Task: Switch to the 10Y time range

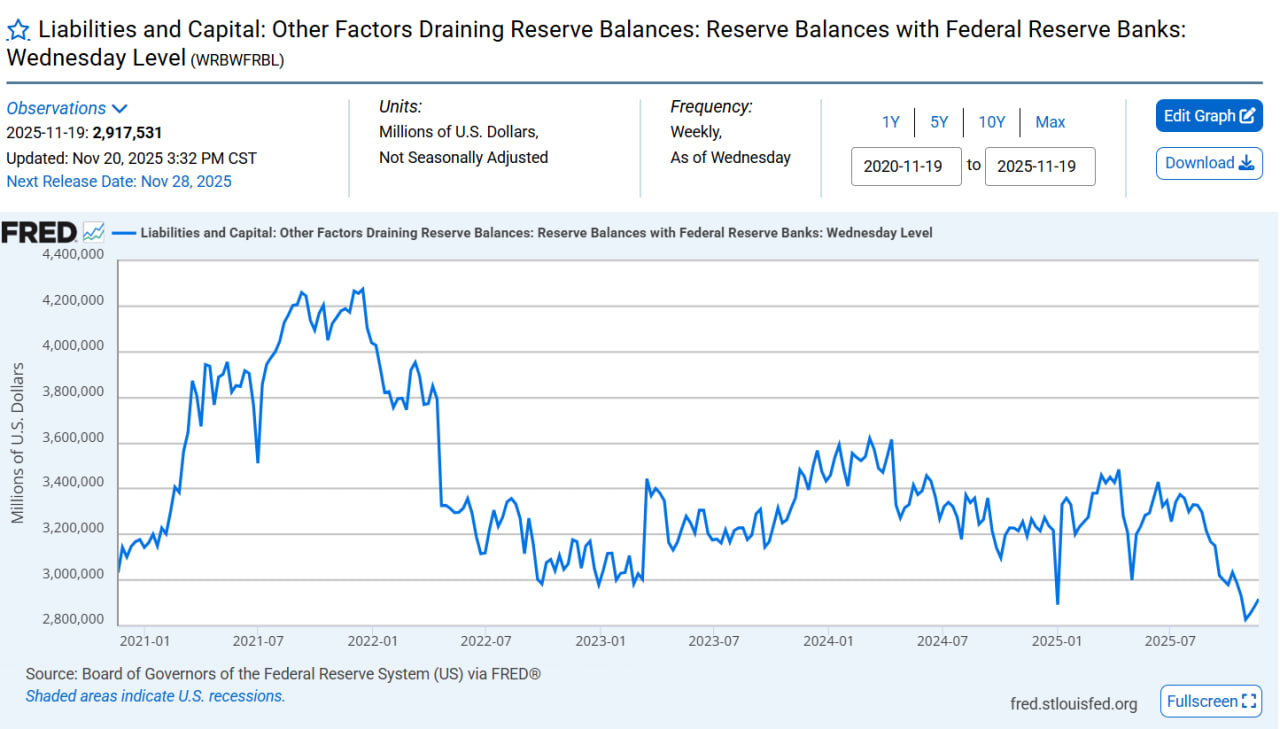Action: tap(991, 122)
